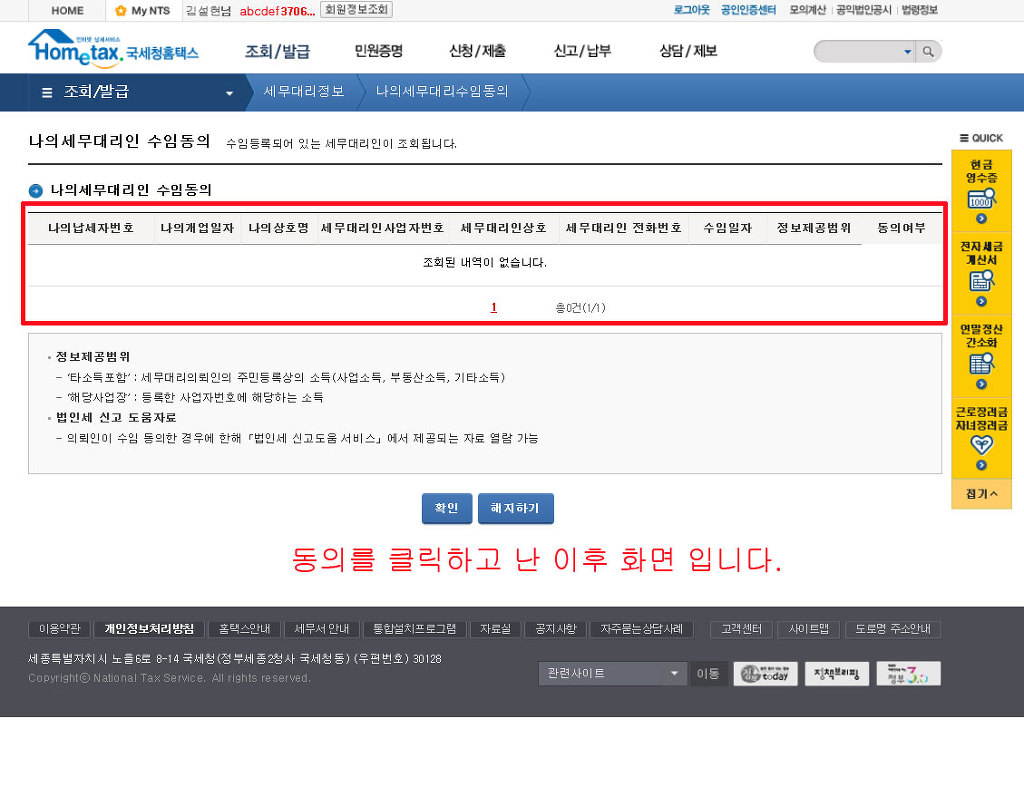This screenshot has width=1024, height=787.
Task: Click the 동의여부 column header
Action: tap(902, 228)
